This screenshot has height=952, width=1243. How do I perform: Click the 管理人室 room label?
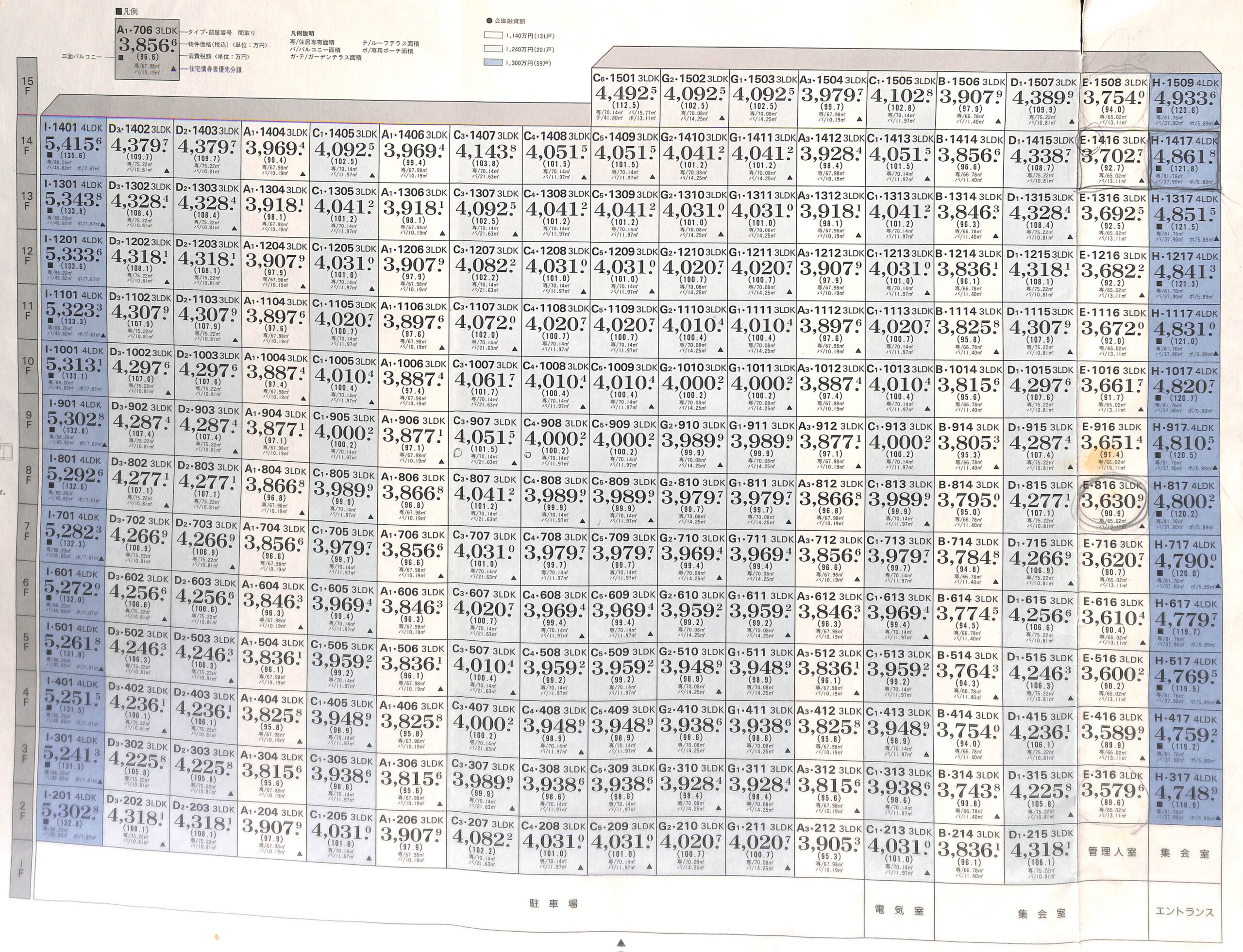point(1113,852)
